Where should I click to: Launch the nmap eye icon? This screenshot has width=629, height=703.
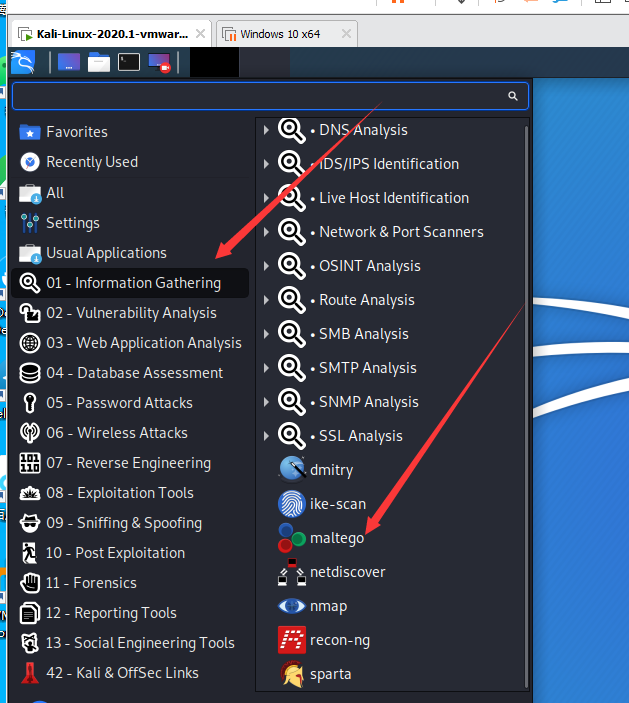pyautogui.click(x=292, y=606)
